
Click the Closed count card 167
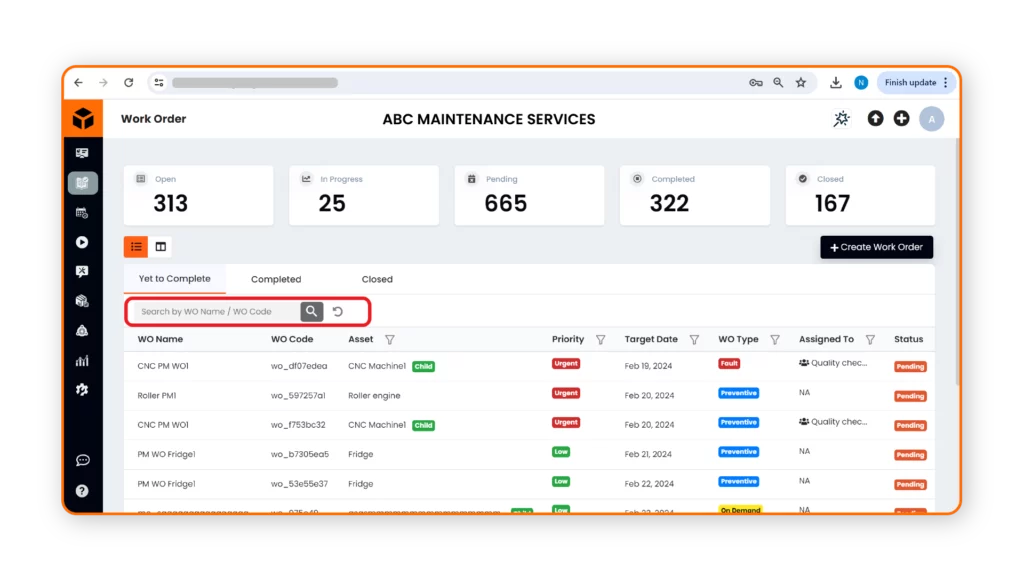[x=860, y=195]
